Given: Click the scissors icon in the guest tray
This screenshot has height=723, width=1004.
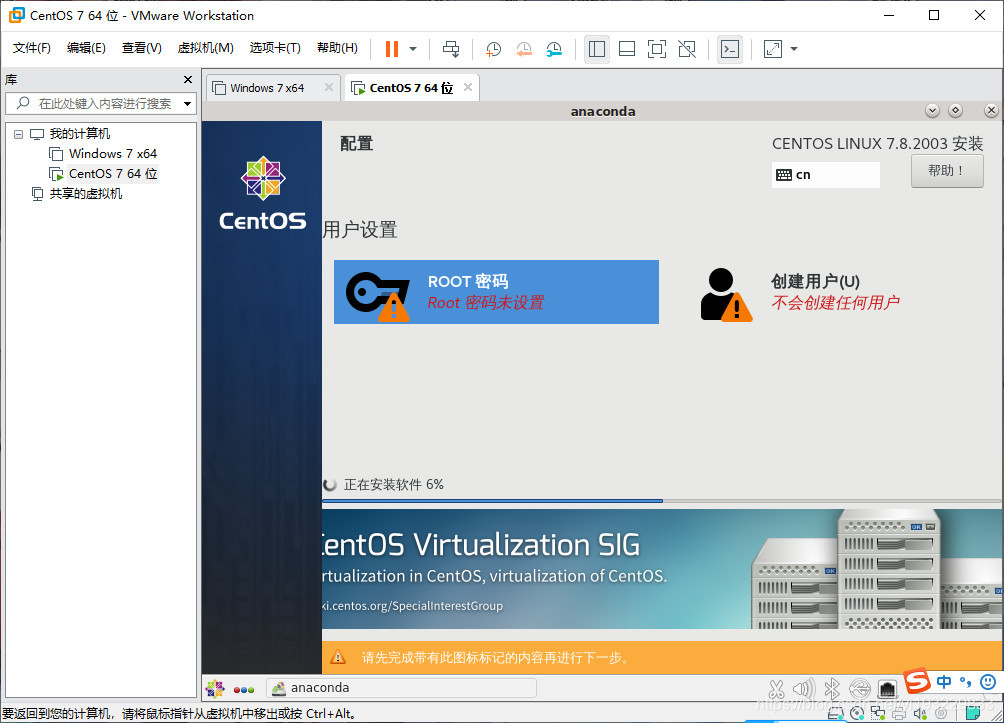Looking at the screenshot, I should (776, 689).
